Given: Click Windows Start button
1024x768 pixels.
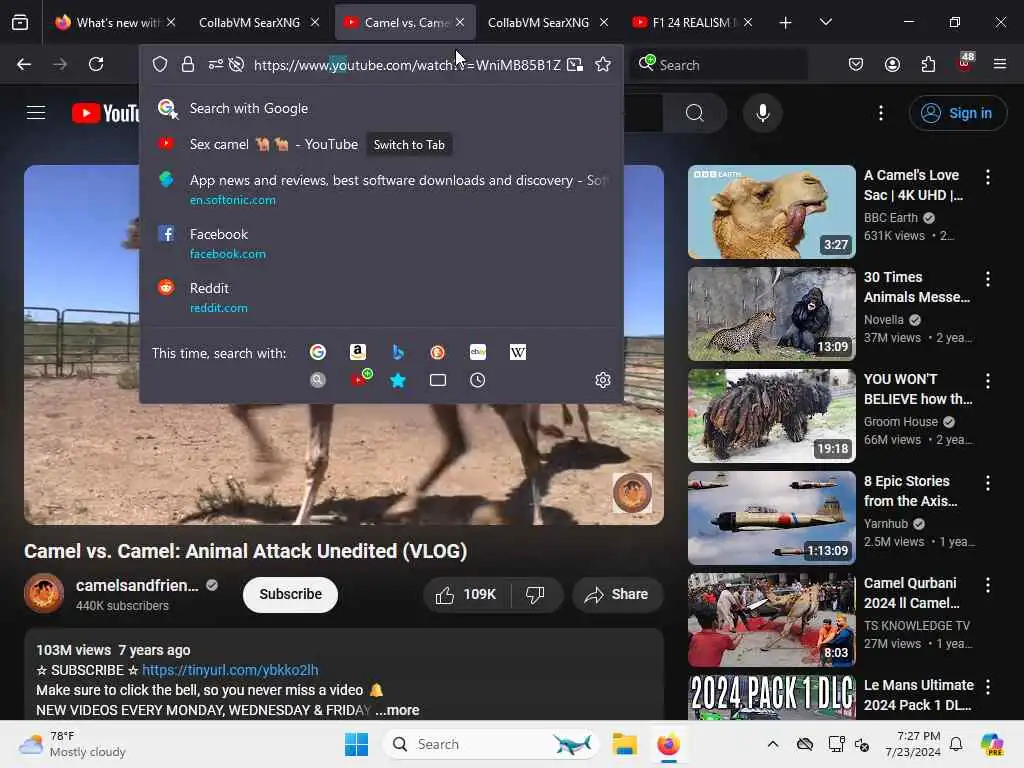Looking at the screenshot, I should pos(356,744).
